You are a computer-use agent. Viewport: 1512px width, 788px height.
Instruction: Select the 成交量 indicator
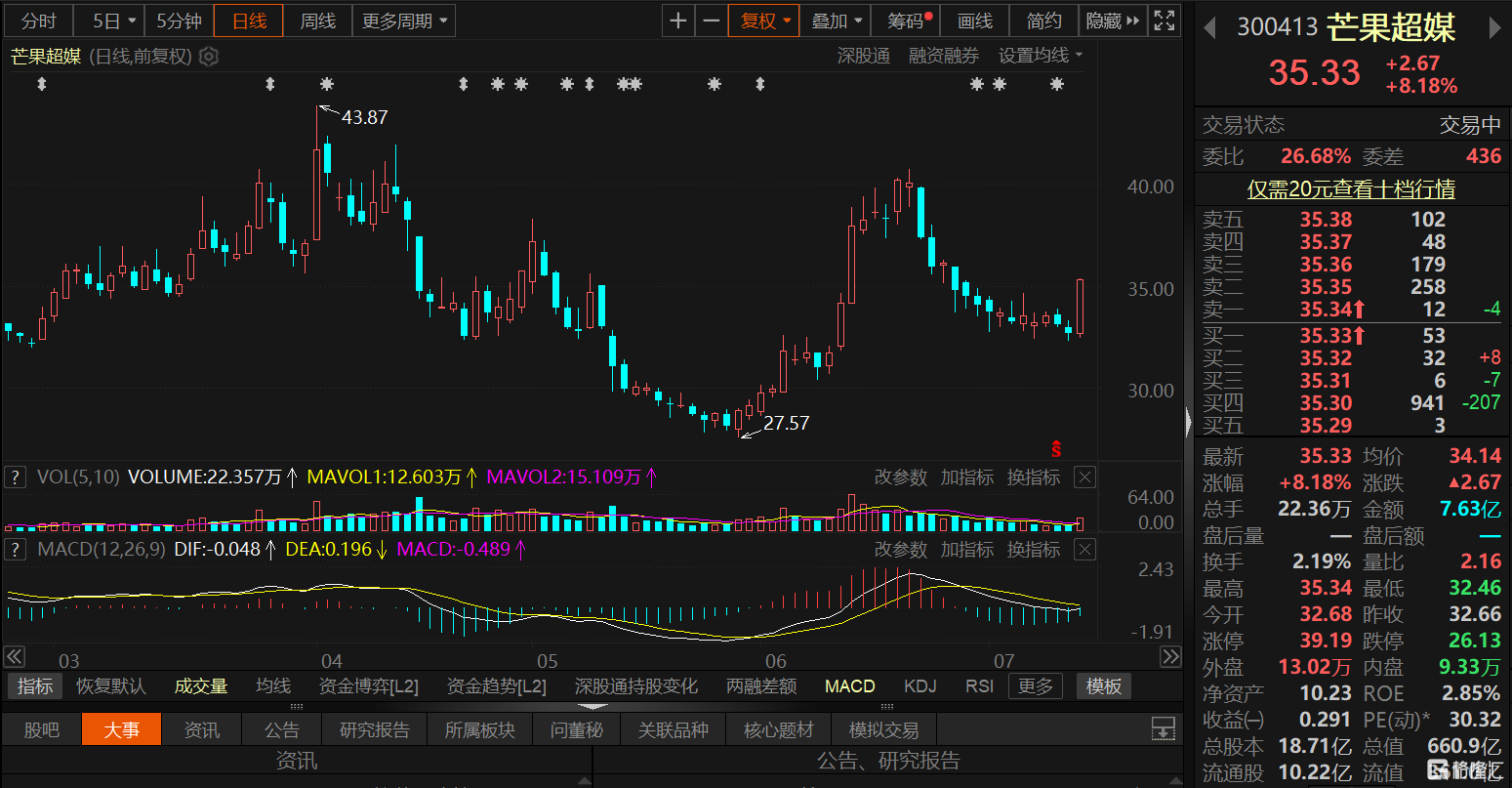pos(201,686)
